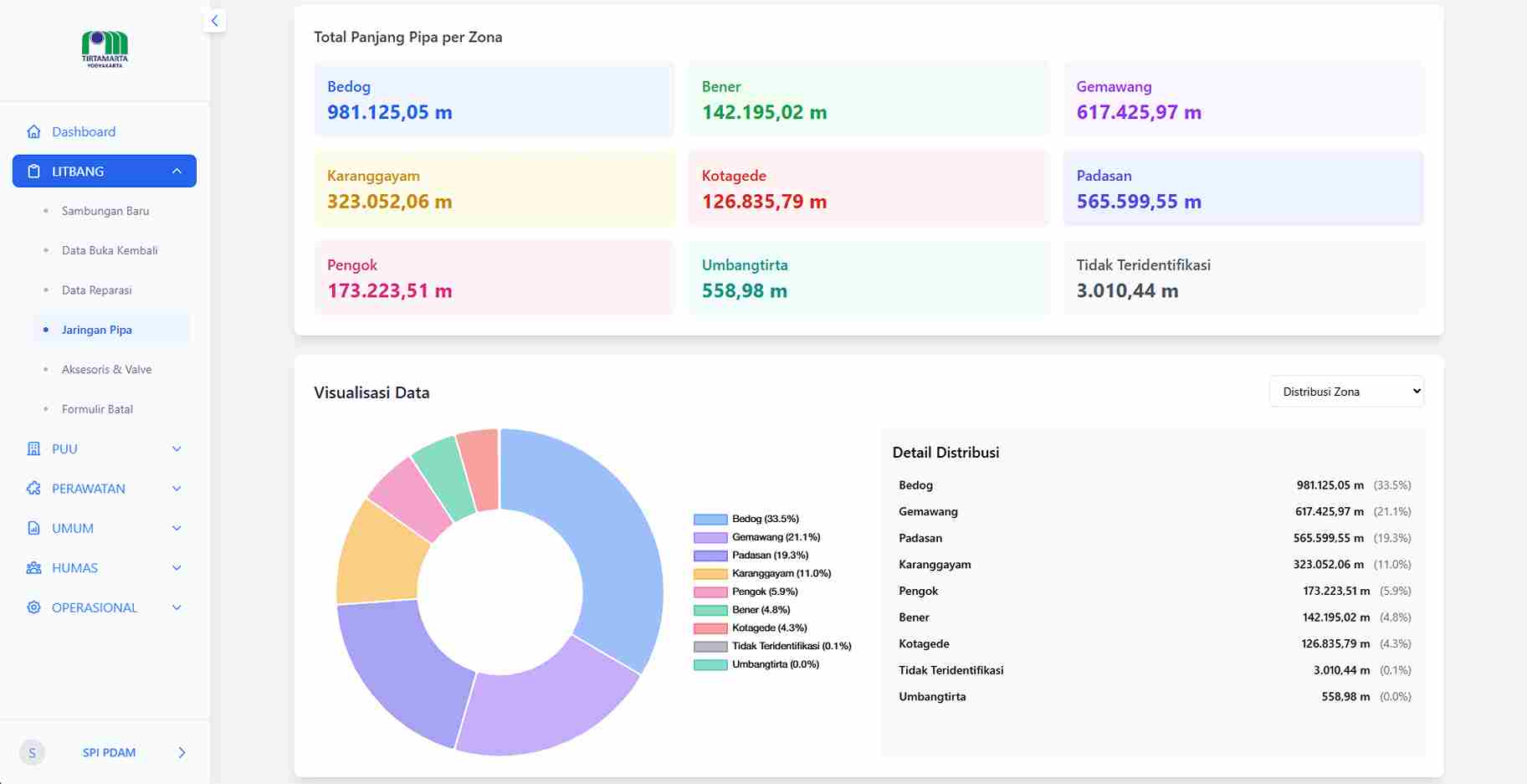This screenshot has height=784, width=1527.
Task: Open the SPI PDAM profile button
Action: tap(107, 752)
